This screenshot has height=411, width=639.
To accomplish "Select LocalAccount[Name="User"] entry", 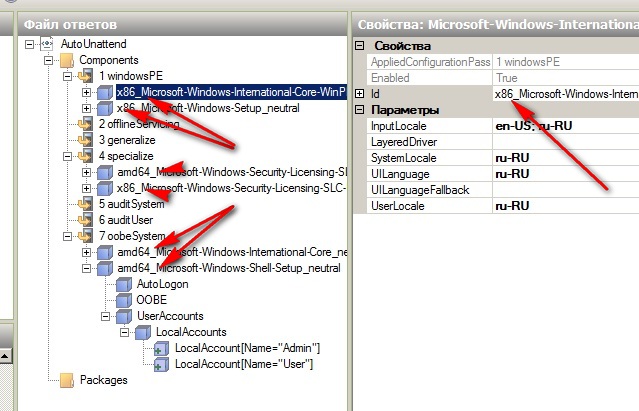I will pyautogui.click(x=244, y=364).
